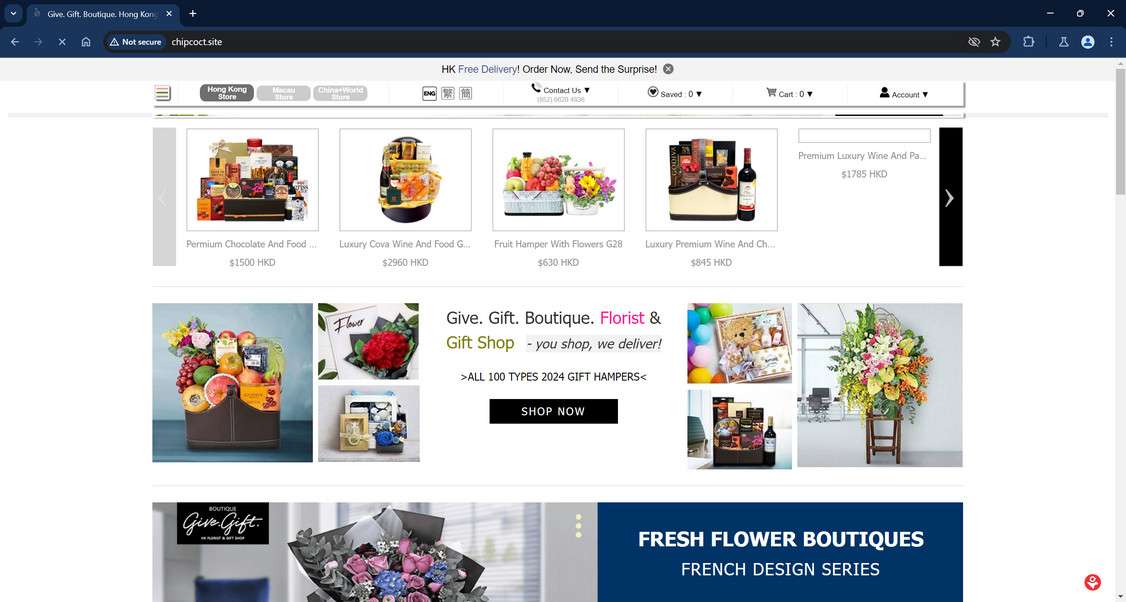The height and width of the screenshot is (602, 1126).
Task: Select the ENG language icon
Action: click(x=429, y=92)
